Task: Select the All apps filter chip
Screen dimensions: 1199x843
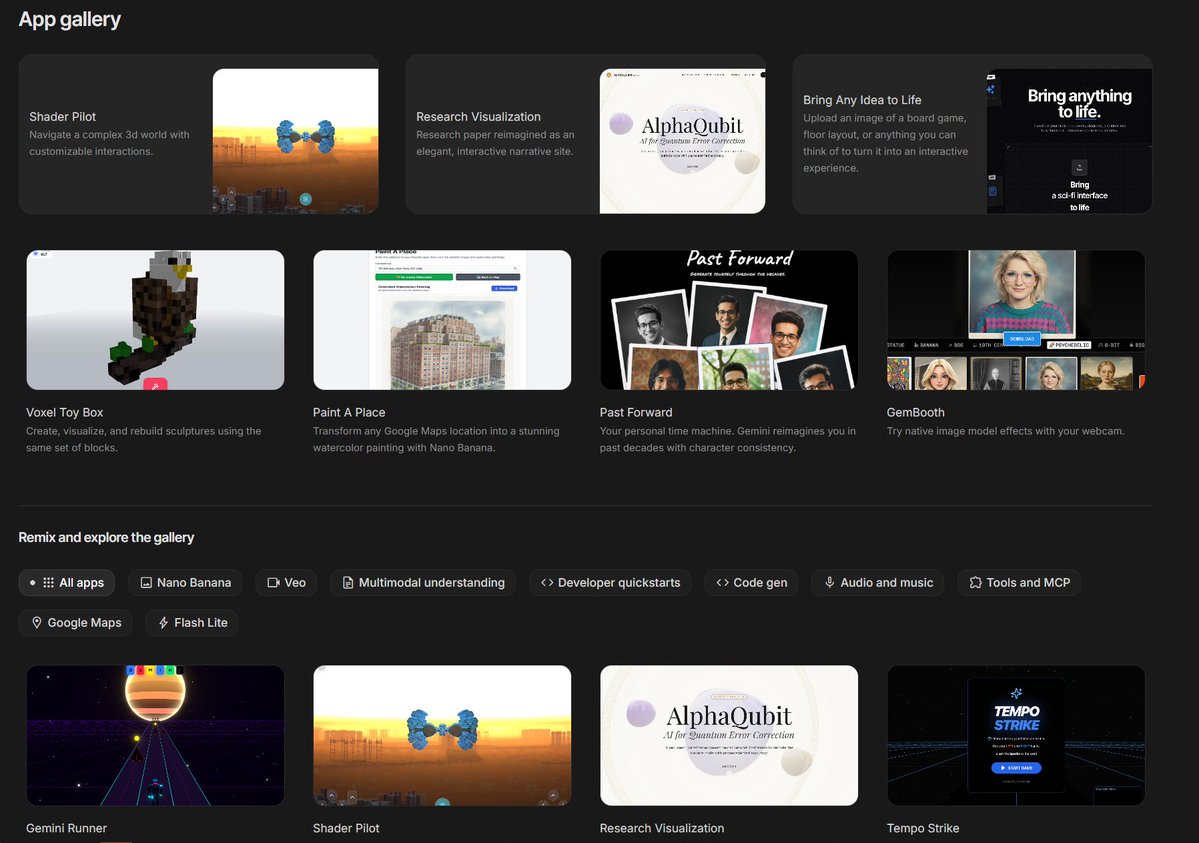Action: [x=67, y=582]
